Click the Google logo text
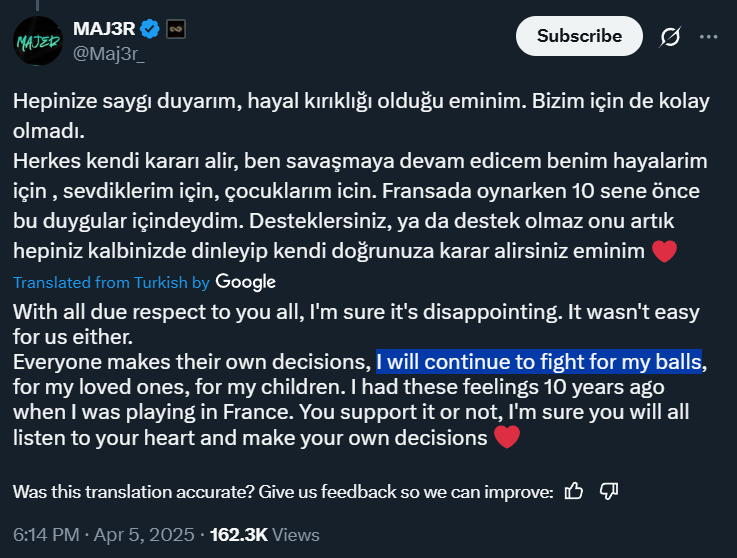This screenshot has height=558, width=737. coord(245,282)
